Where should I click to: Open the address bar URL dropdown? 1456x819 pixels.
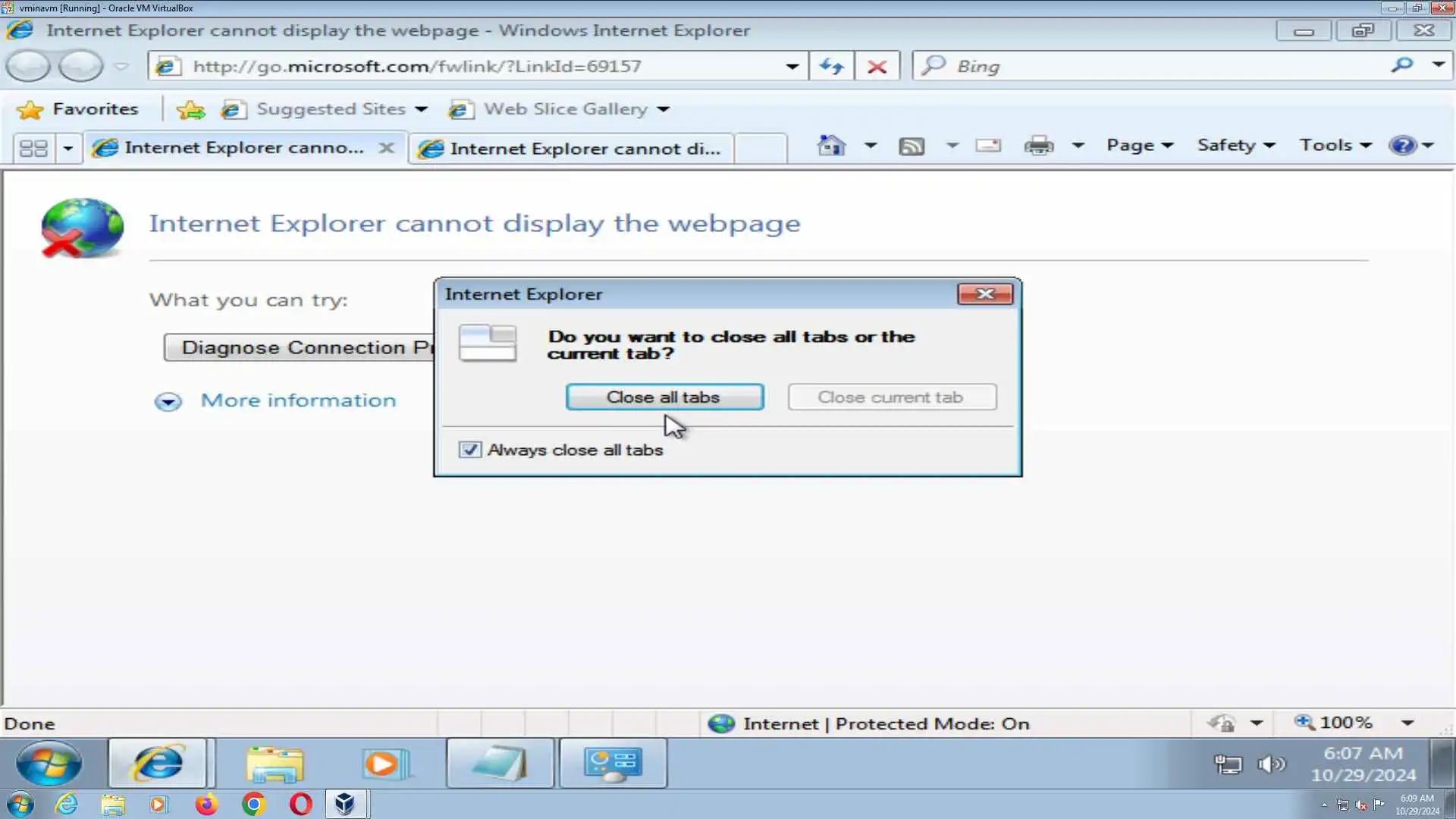click(792, 67)
